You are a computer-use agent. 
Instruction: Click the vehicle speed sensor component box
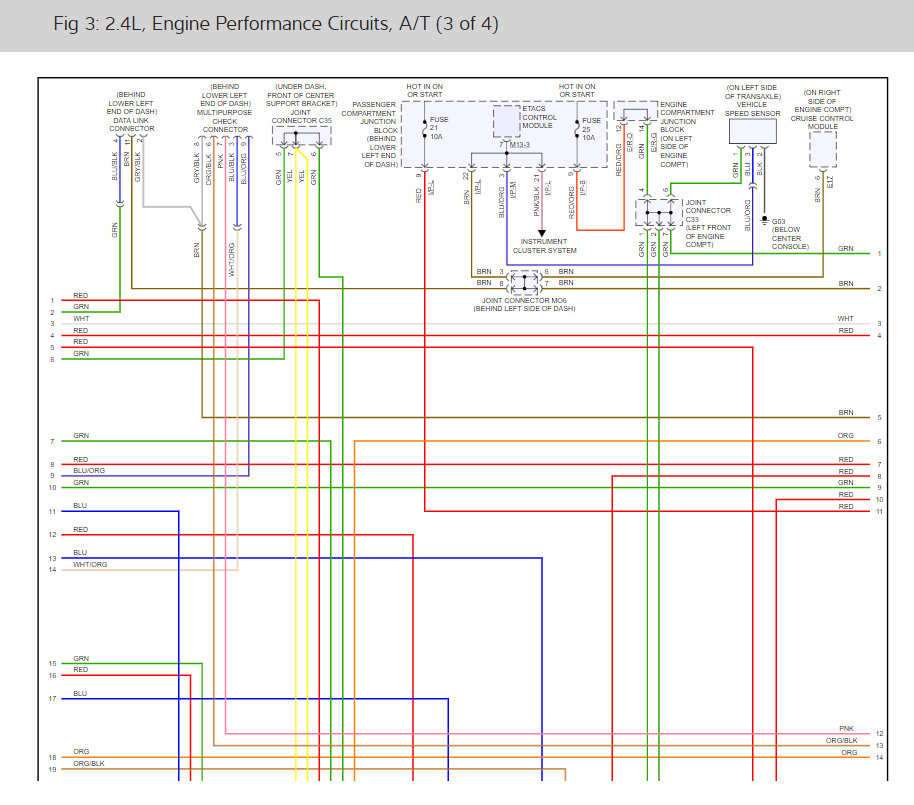(753, 132)
